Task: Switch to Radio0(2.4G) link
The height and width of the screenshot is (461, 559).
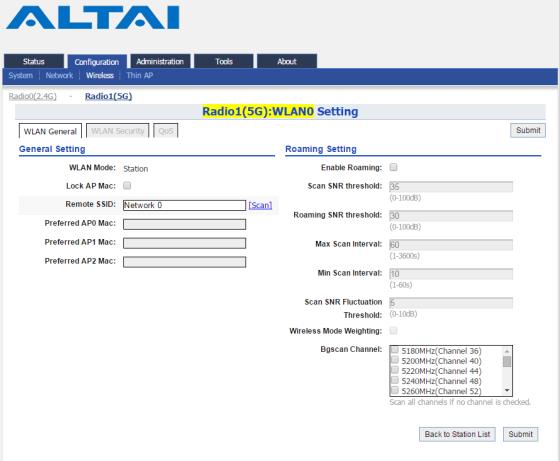Action: pos(32,96)
